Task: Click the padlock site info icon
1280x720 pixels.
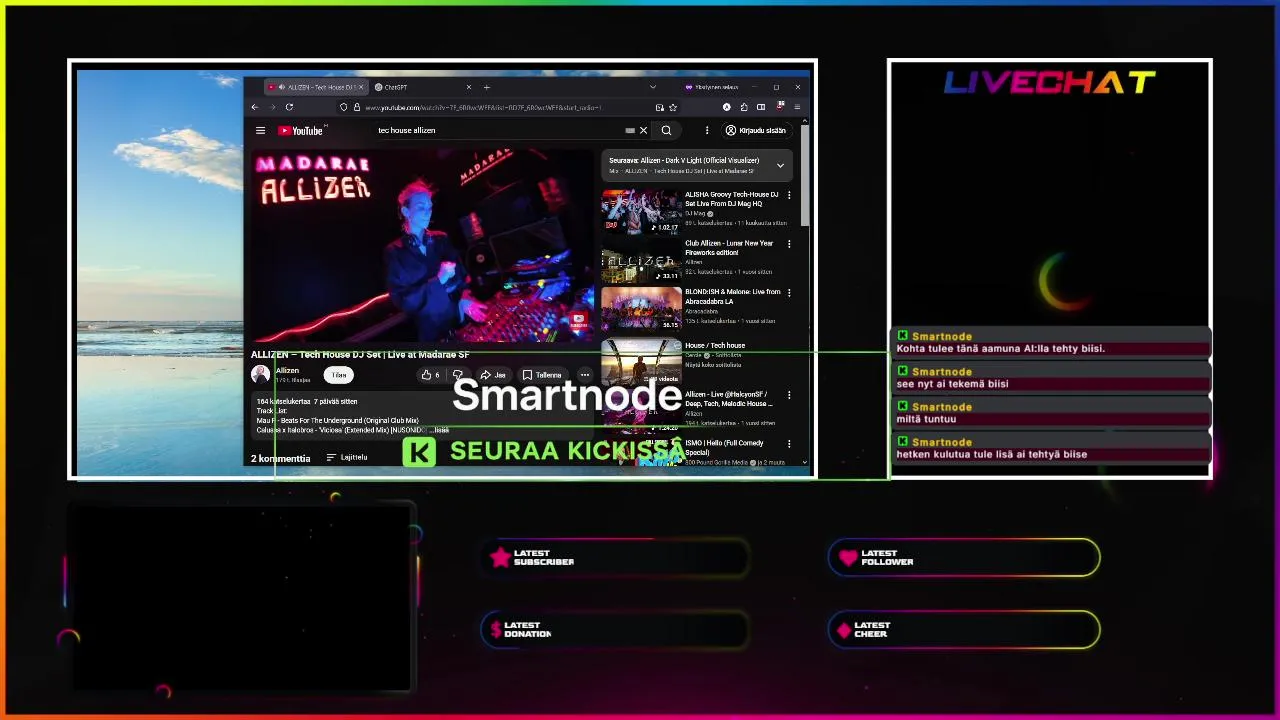Action: point(356,107)
